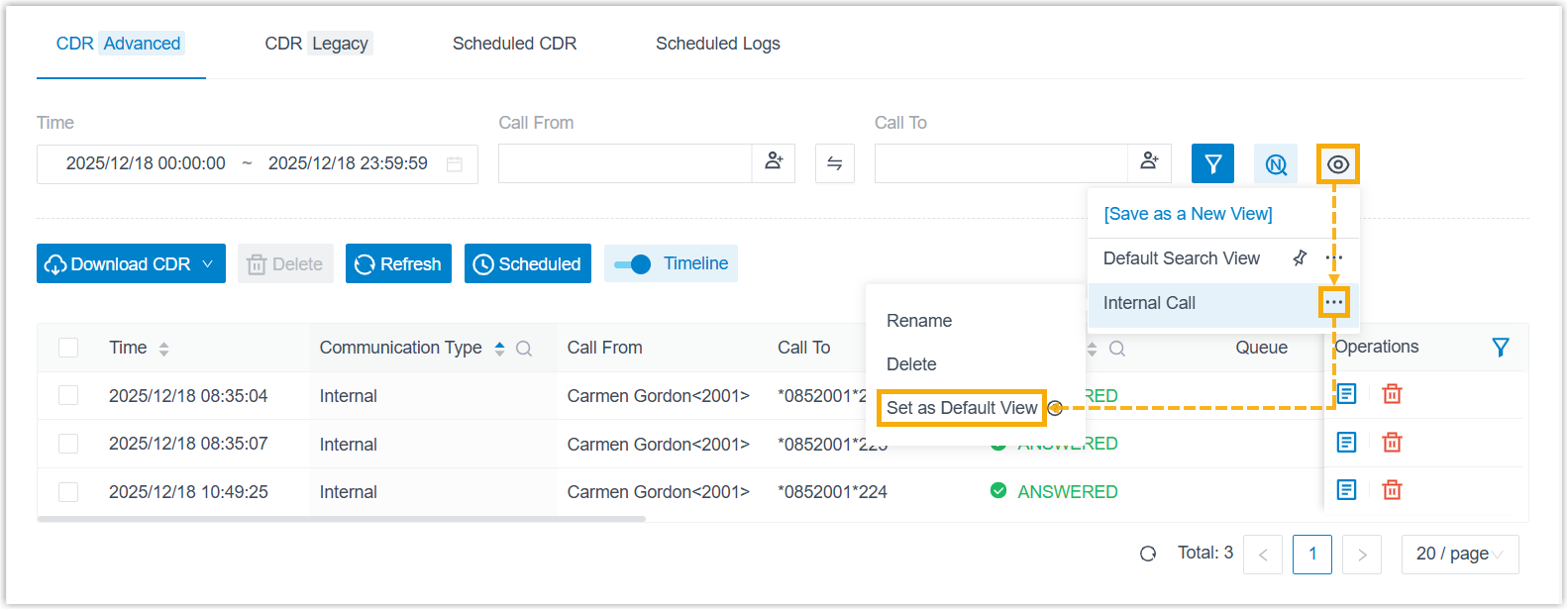Open contact picker for Call From field
The image size is (1568, 610).
pos(774,162)
